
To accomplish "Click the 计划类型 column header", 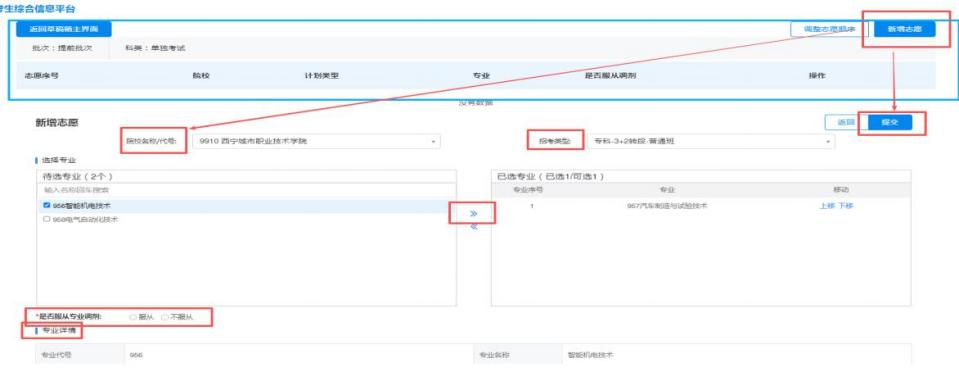I will point(322,75).
